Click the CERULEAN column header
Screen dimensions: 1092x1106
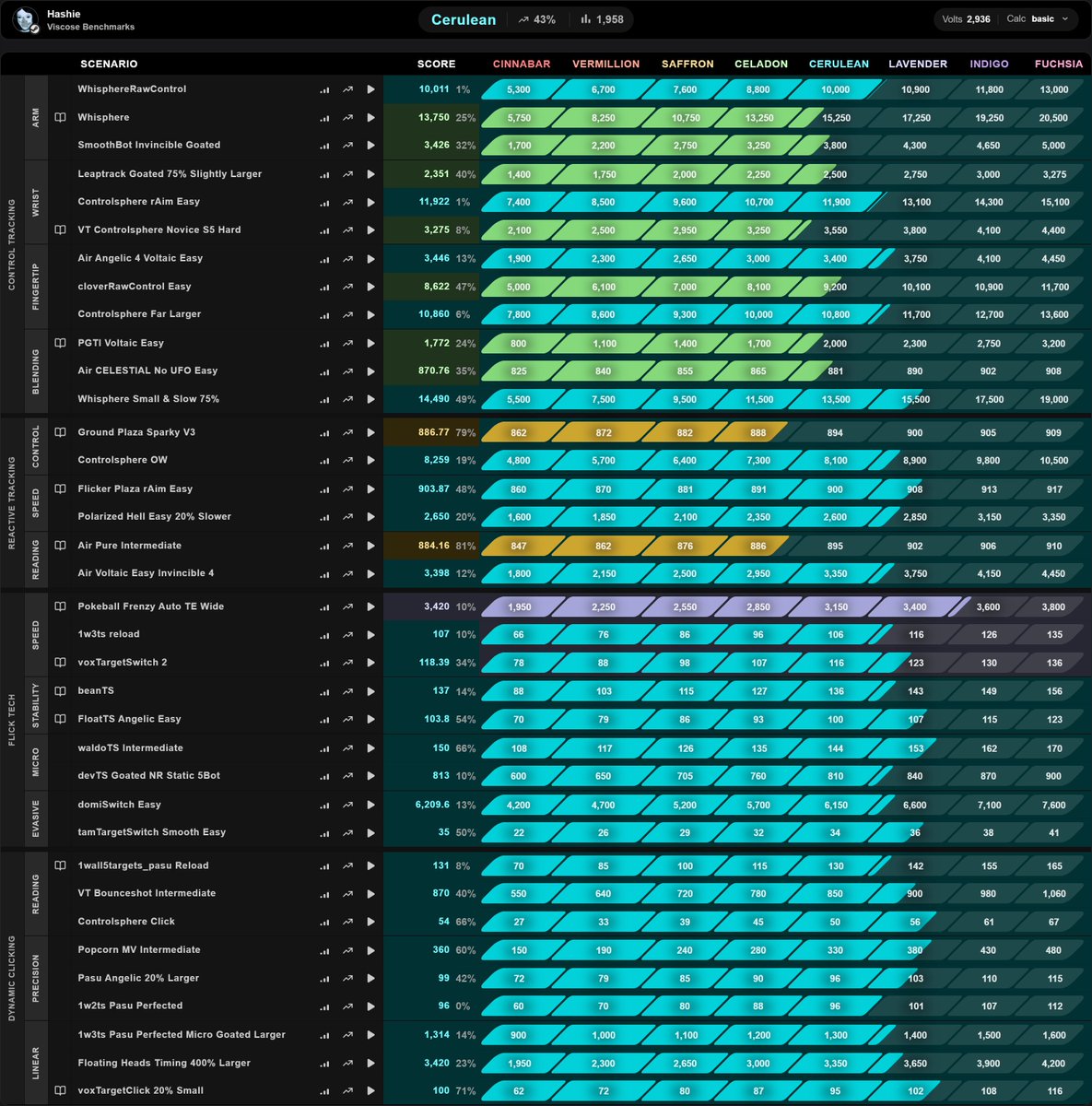coord(839,64)
